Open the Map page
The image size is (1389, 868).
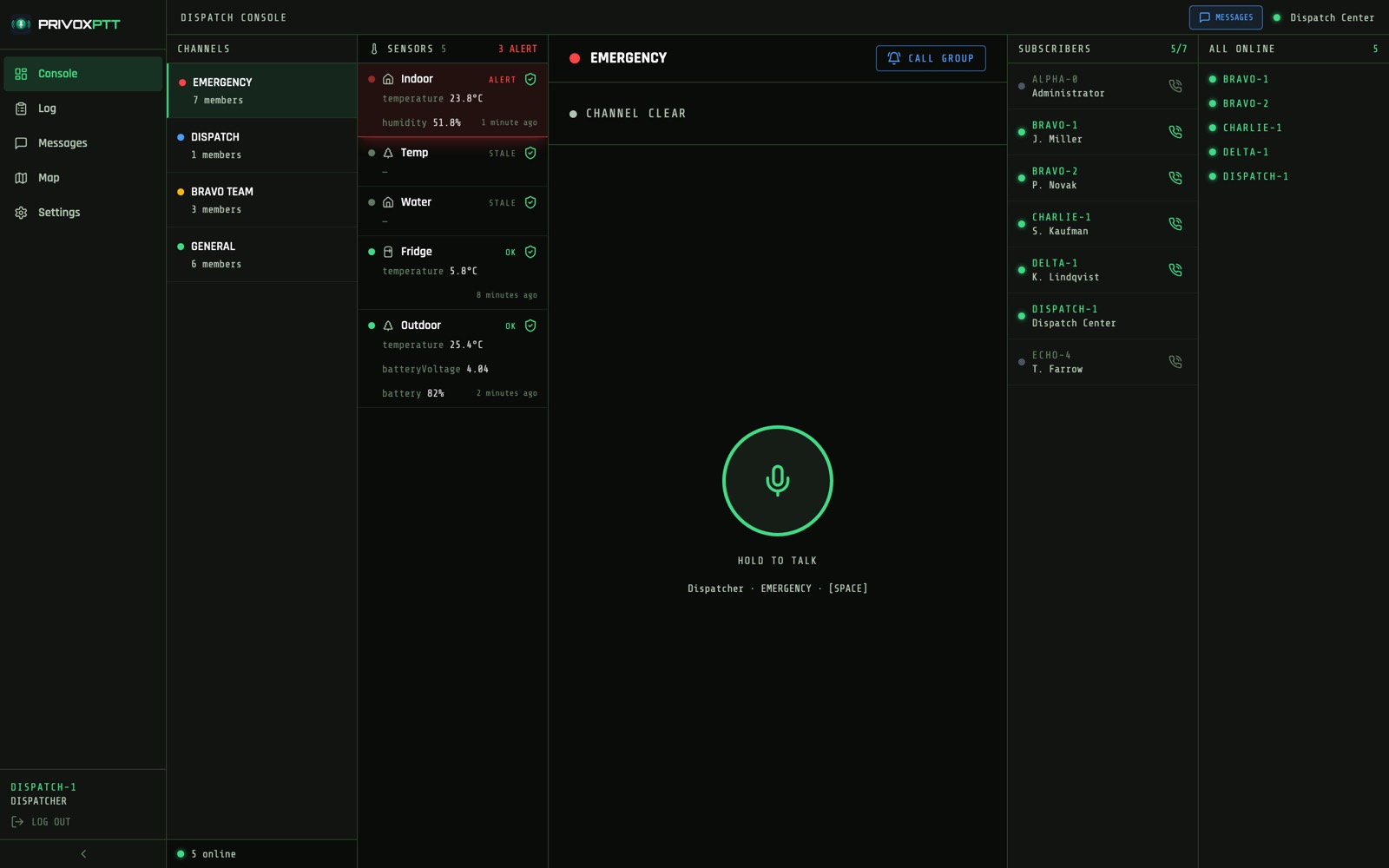pyautogui.click(x=82, y=178)
